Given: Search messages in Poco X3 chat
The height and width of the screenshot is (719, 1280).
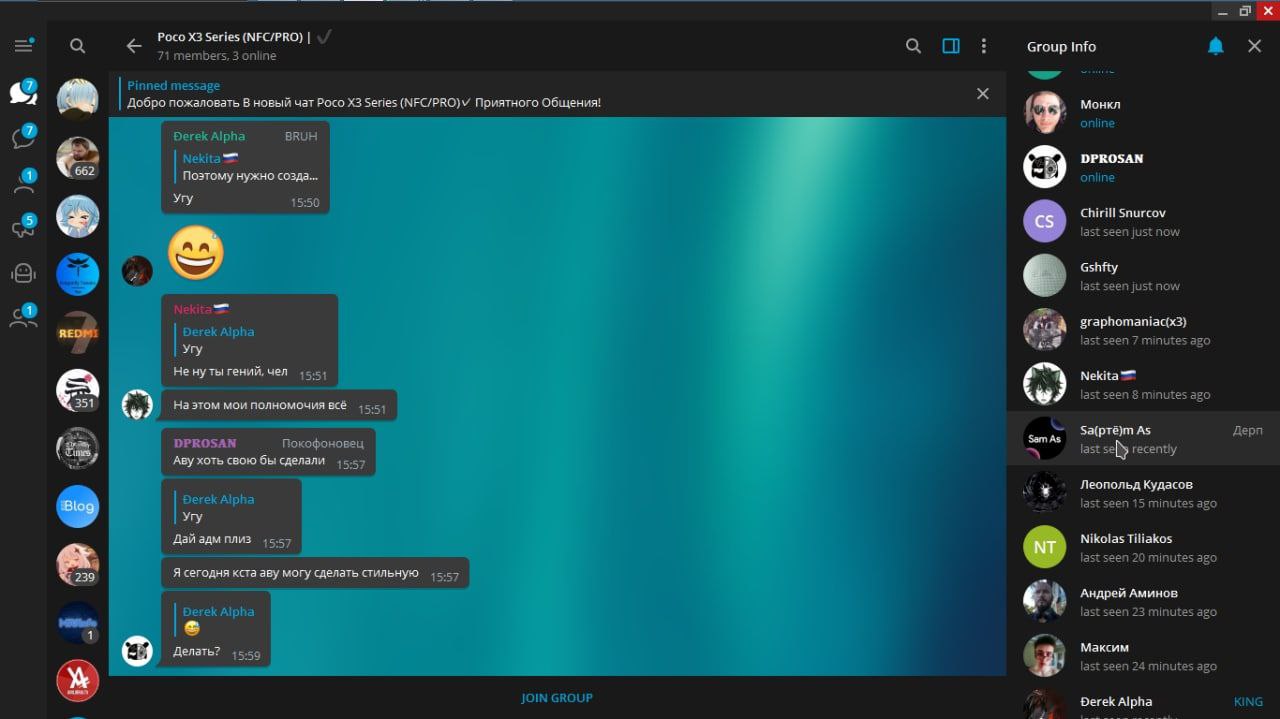Looking at the screenshot, I should (913, 46).
